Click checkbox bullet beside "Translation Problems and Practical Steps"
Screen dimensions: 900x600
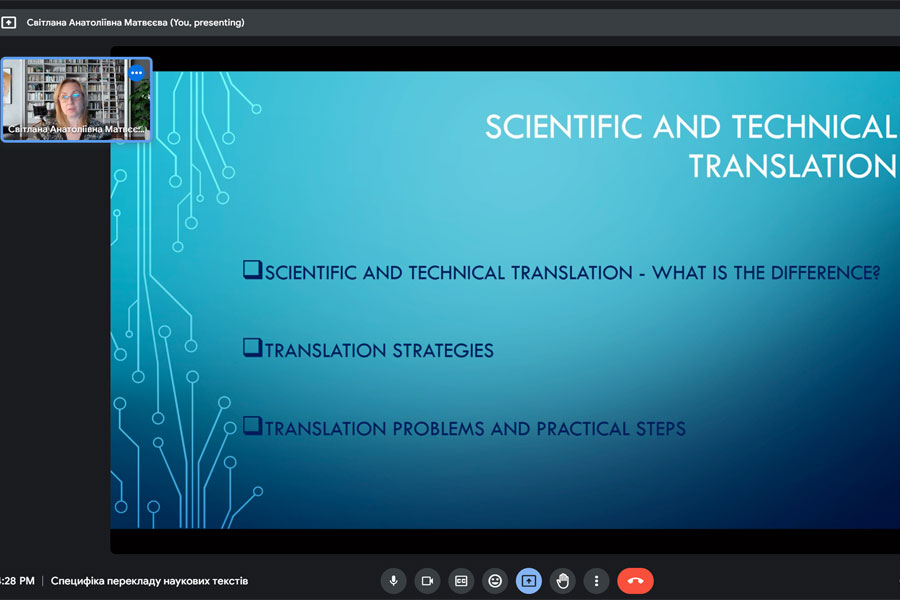click(x=252, y=427)
